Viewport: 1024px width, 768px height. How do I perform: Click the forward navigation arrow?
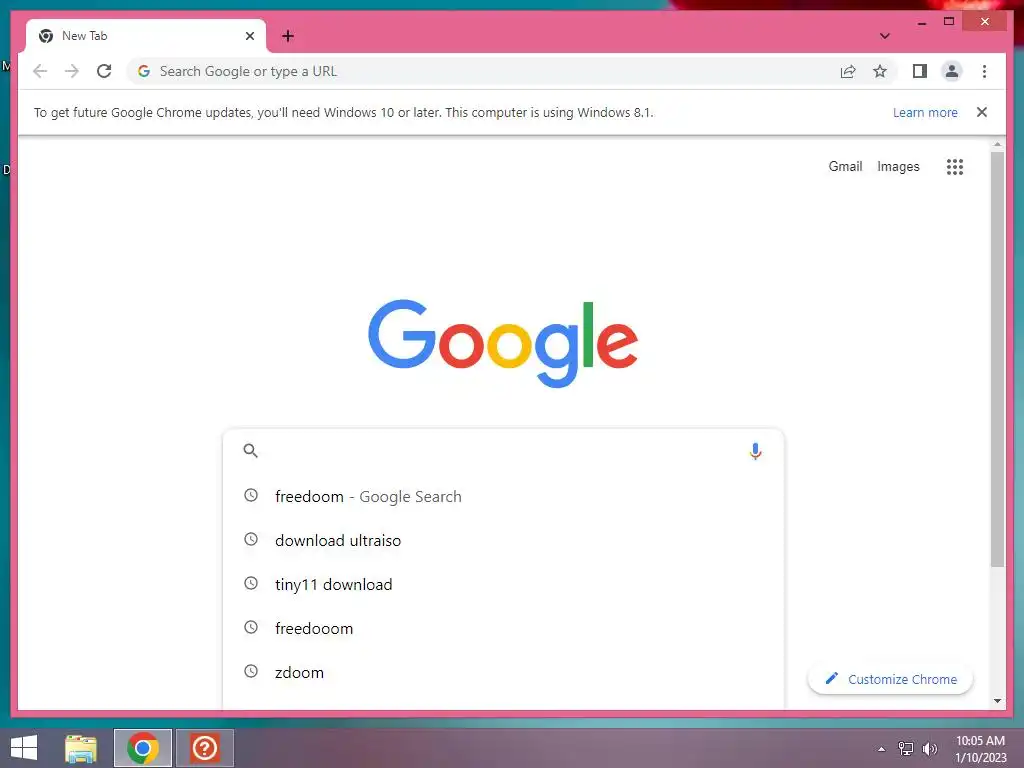tap(72, 71)
